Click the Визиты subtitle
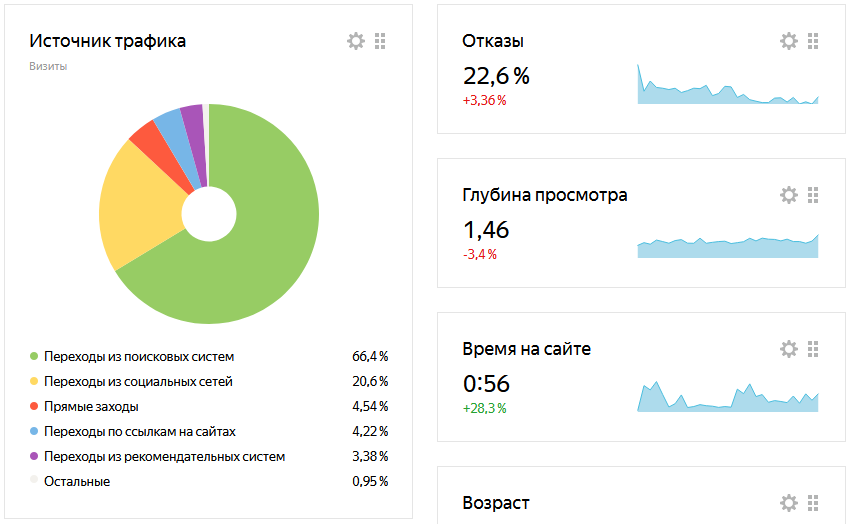The height and width of the screenshot is (524, 851). pos(48,66)
